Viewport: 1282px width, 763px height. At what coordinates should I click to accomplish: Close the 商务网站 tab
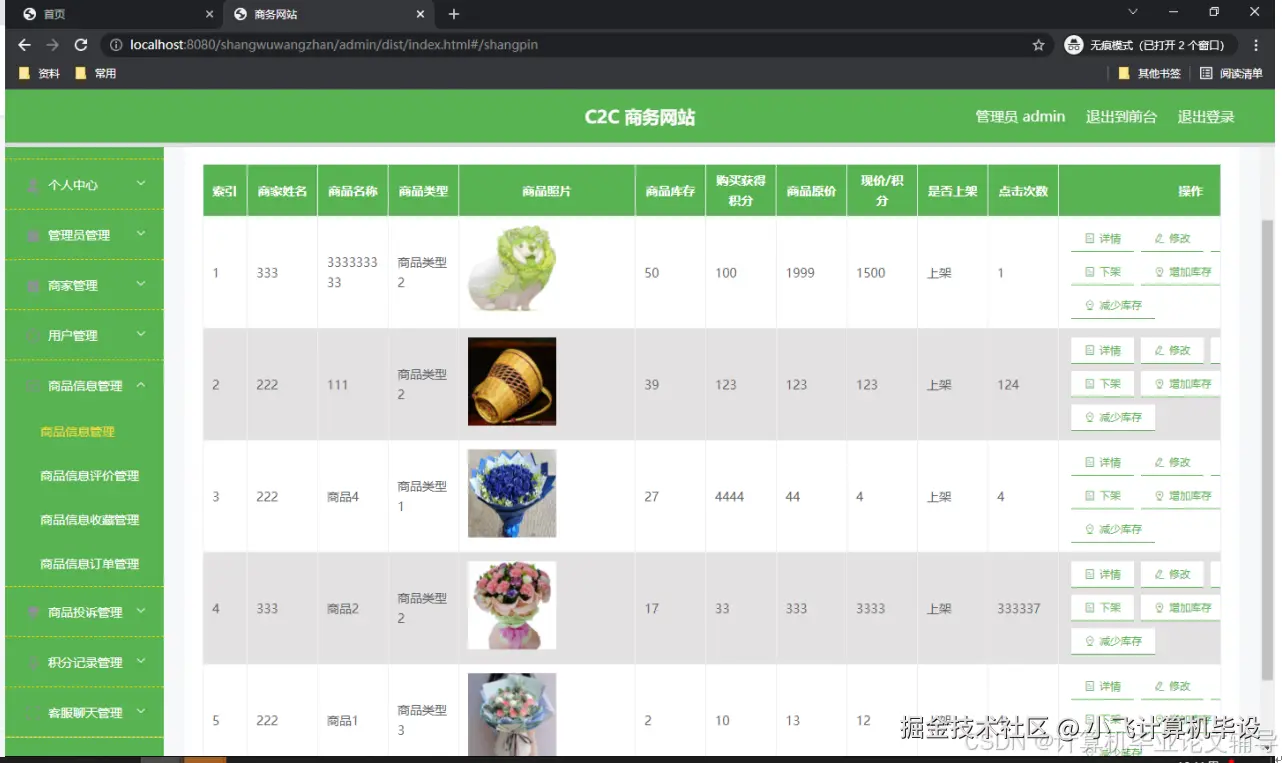pos(420,14)
